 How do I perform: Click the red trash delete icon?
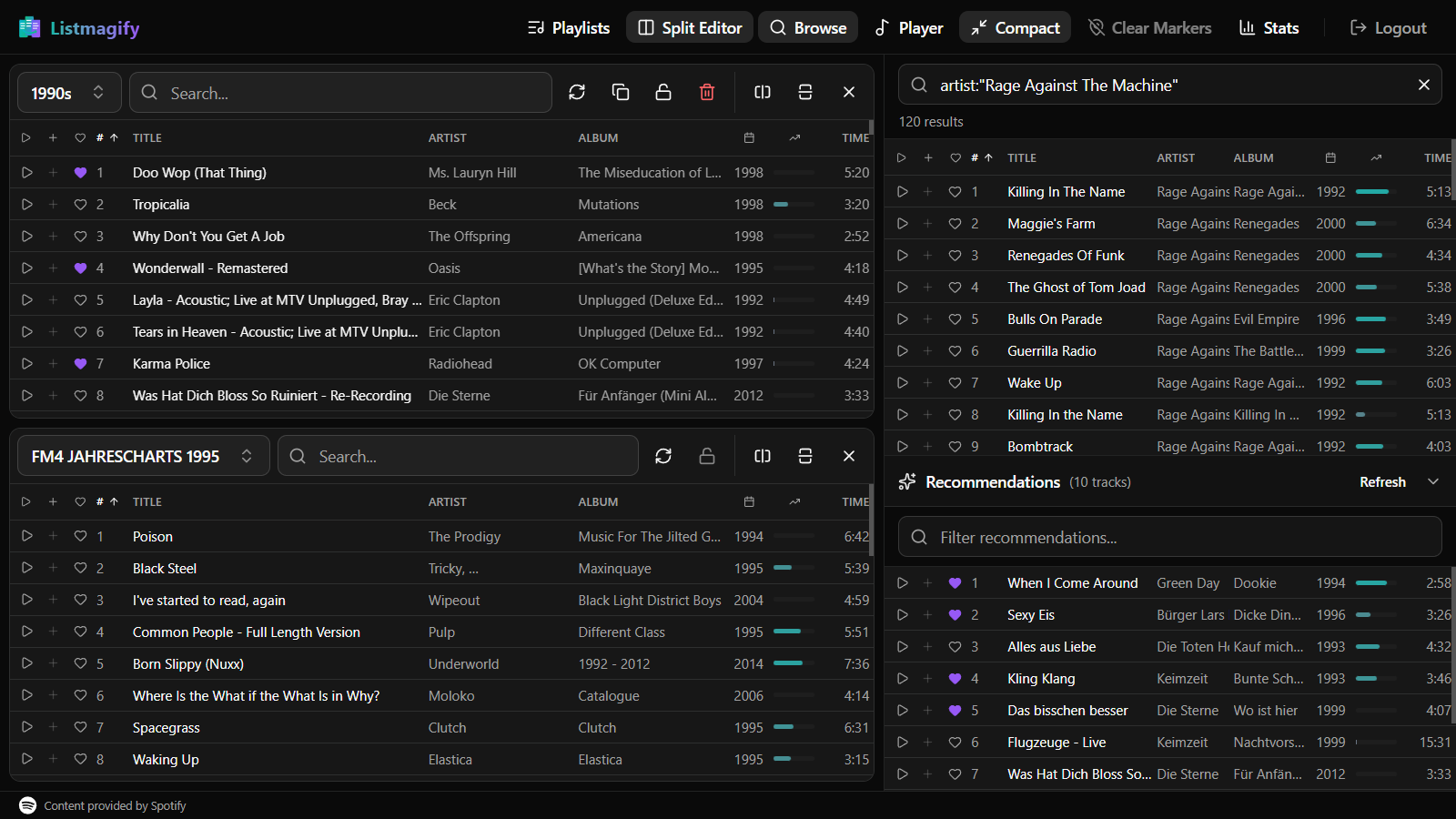(707, 92)
